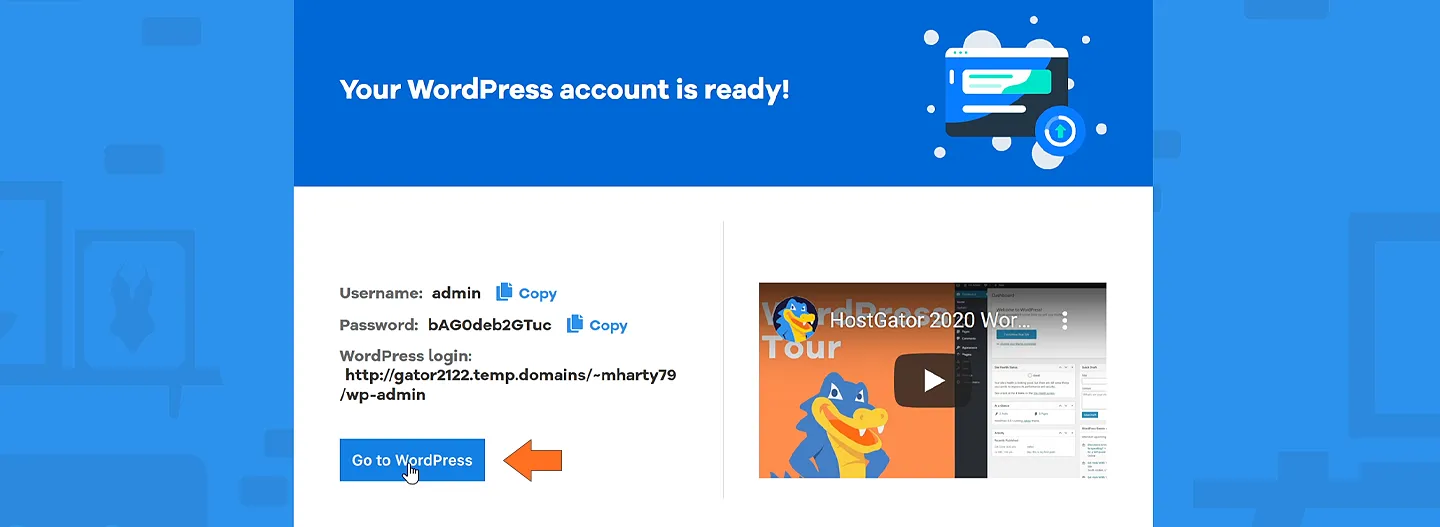Click the Copy link next to password
This screenshot has height=527, width=1440.
click(608, 325)
